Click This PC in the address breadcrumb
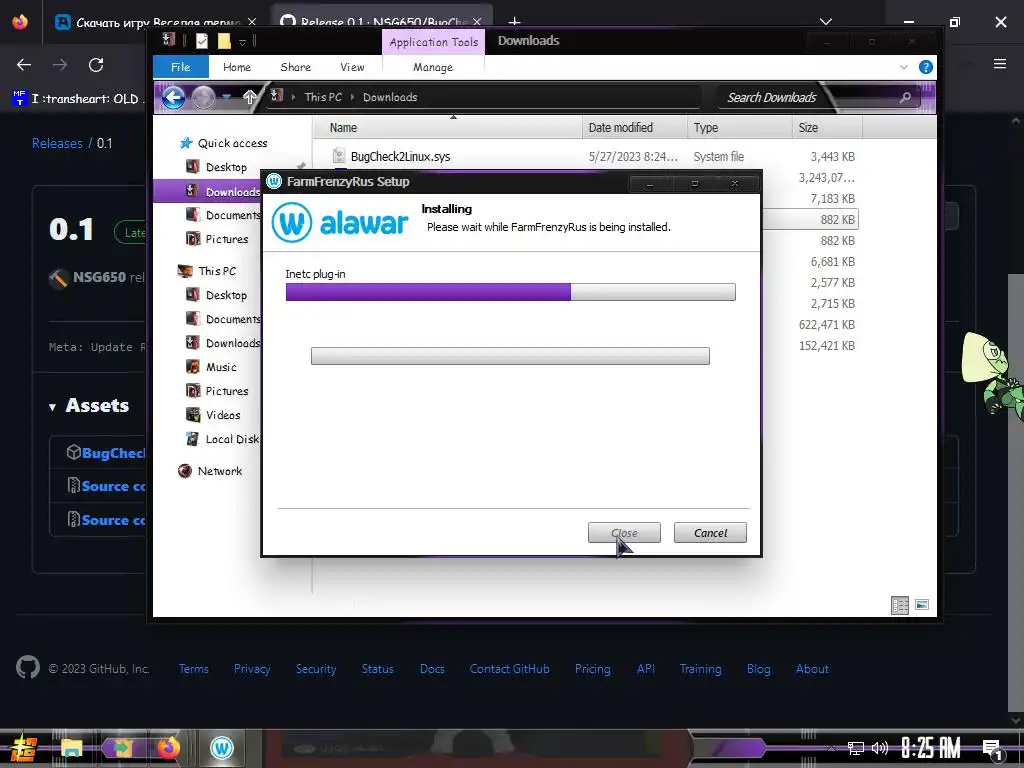Viewport: 1024px width, 768px height. tap(323, 97)
